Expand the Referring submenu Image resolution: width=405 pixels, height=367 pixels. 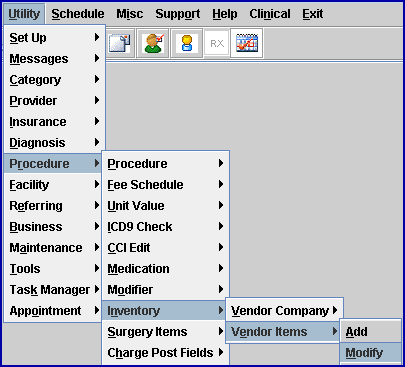coord(53,206)
